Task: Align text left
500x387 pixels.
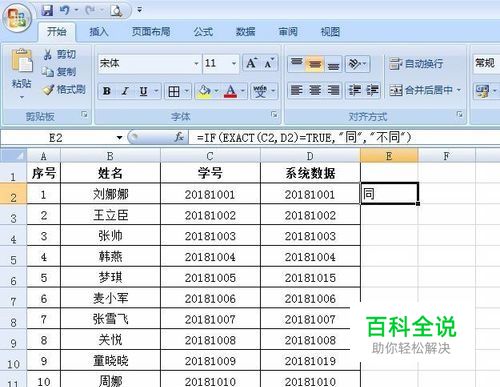Action: click(297, 90)
